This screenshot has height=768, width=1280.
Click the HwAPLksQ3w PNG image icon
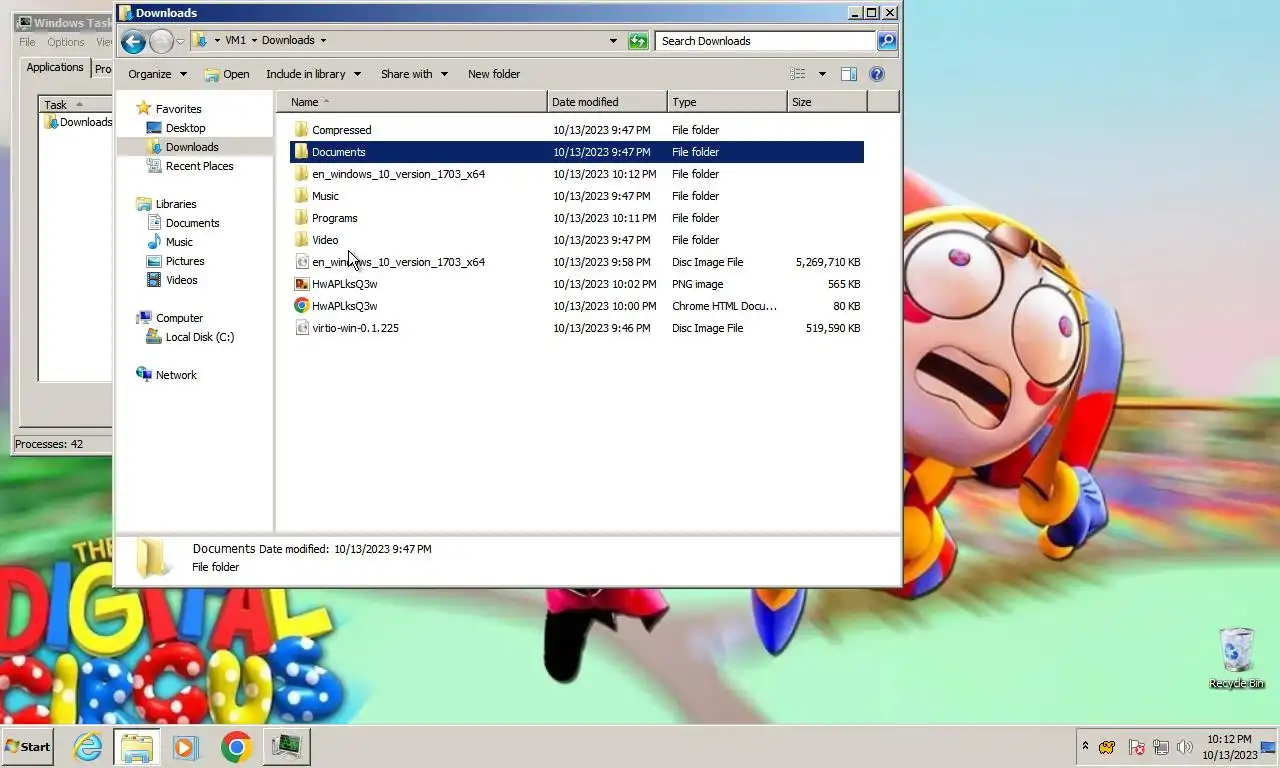tap(301, 284)
